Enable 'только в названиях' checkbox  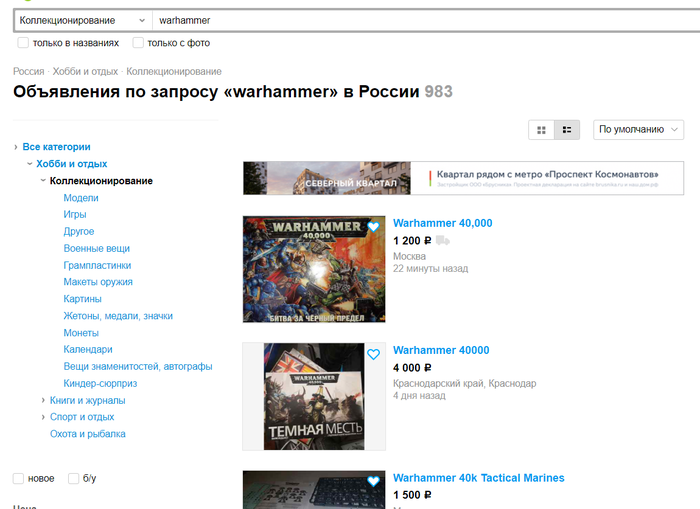pos(23,43)
